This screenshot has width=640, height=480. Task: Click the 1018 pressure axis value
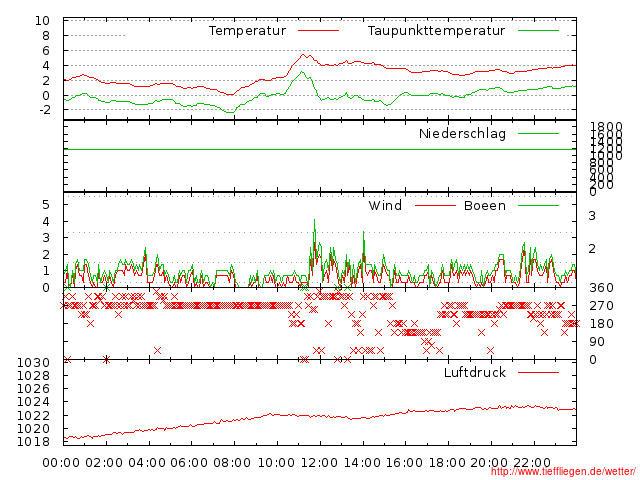click(33, 442)
